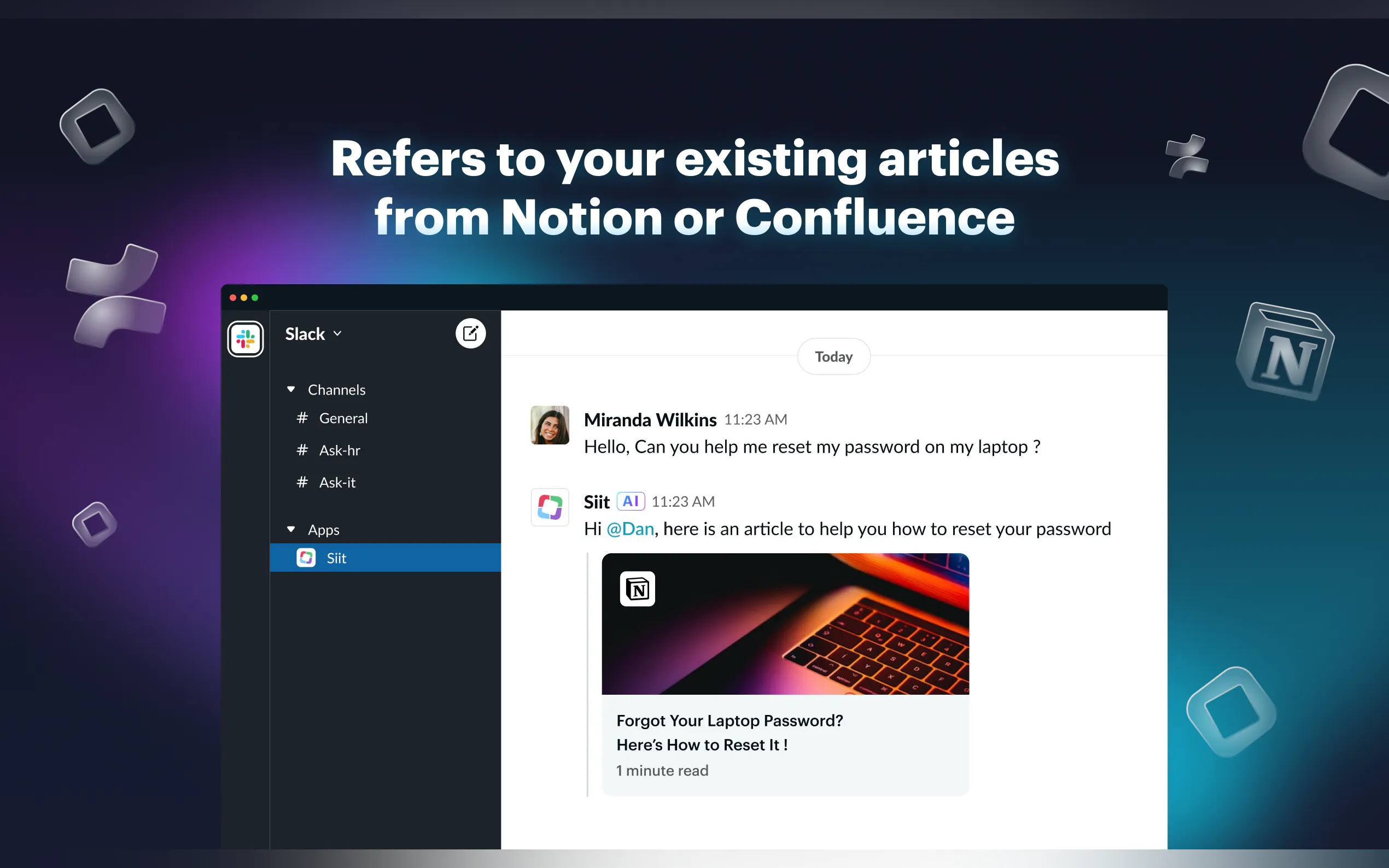
Task: Open the General channel
Action: click(343, 418)
